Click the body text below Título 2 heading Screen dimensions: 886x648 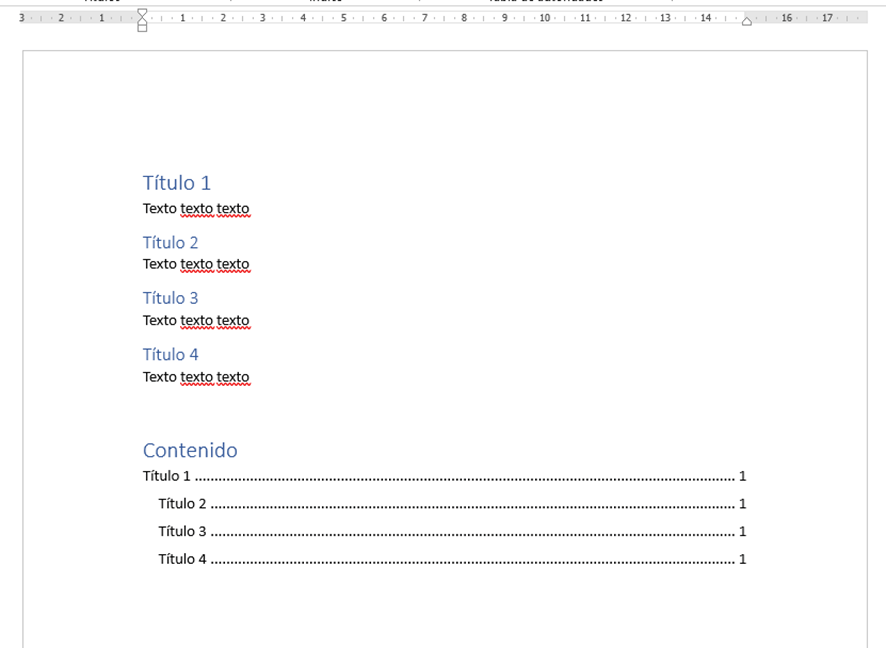(196, 264)
